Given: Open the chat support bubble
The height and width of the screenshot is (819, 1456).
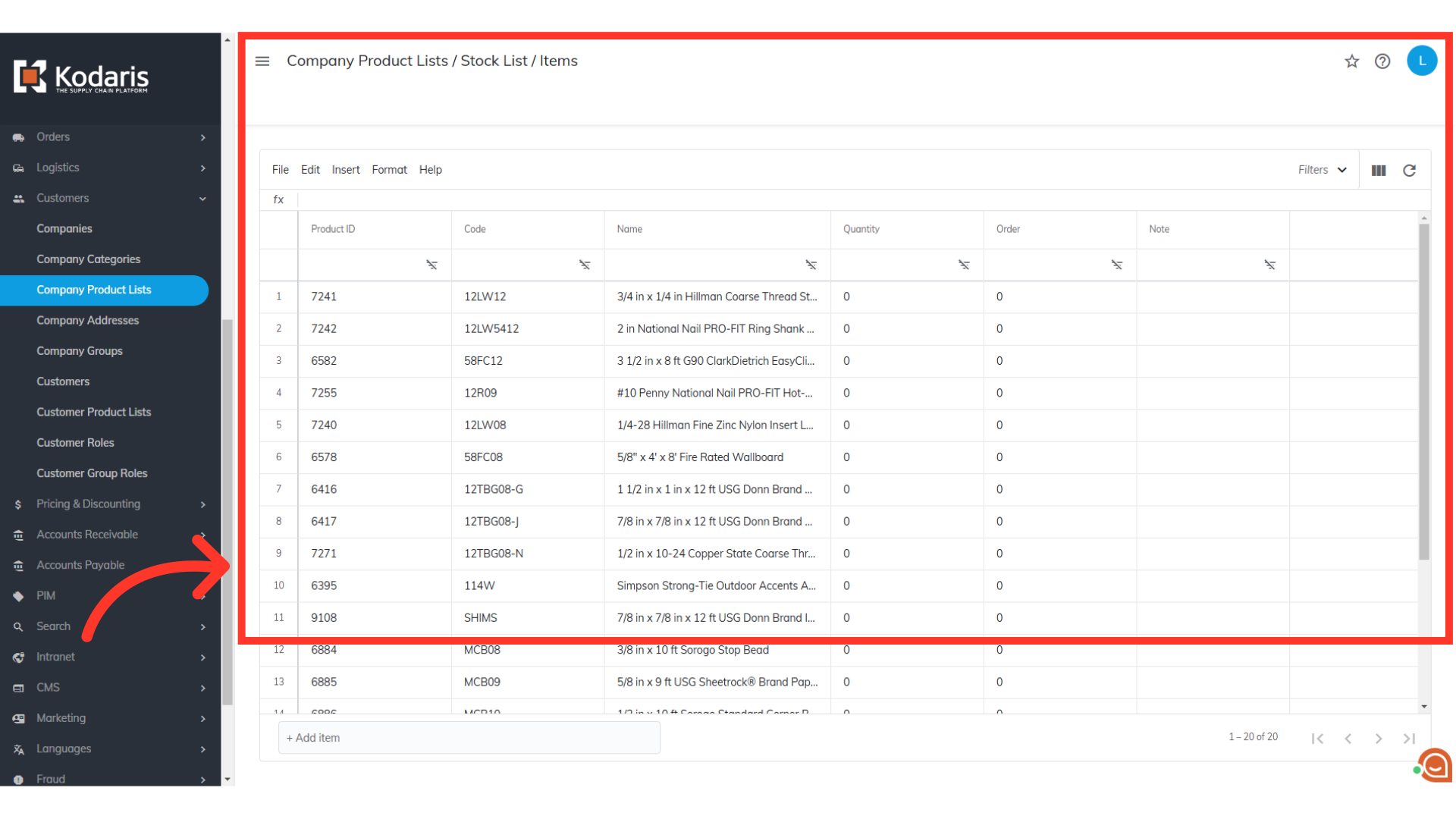Looking at the screenshot, I should point(1435,765).
